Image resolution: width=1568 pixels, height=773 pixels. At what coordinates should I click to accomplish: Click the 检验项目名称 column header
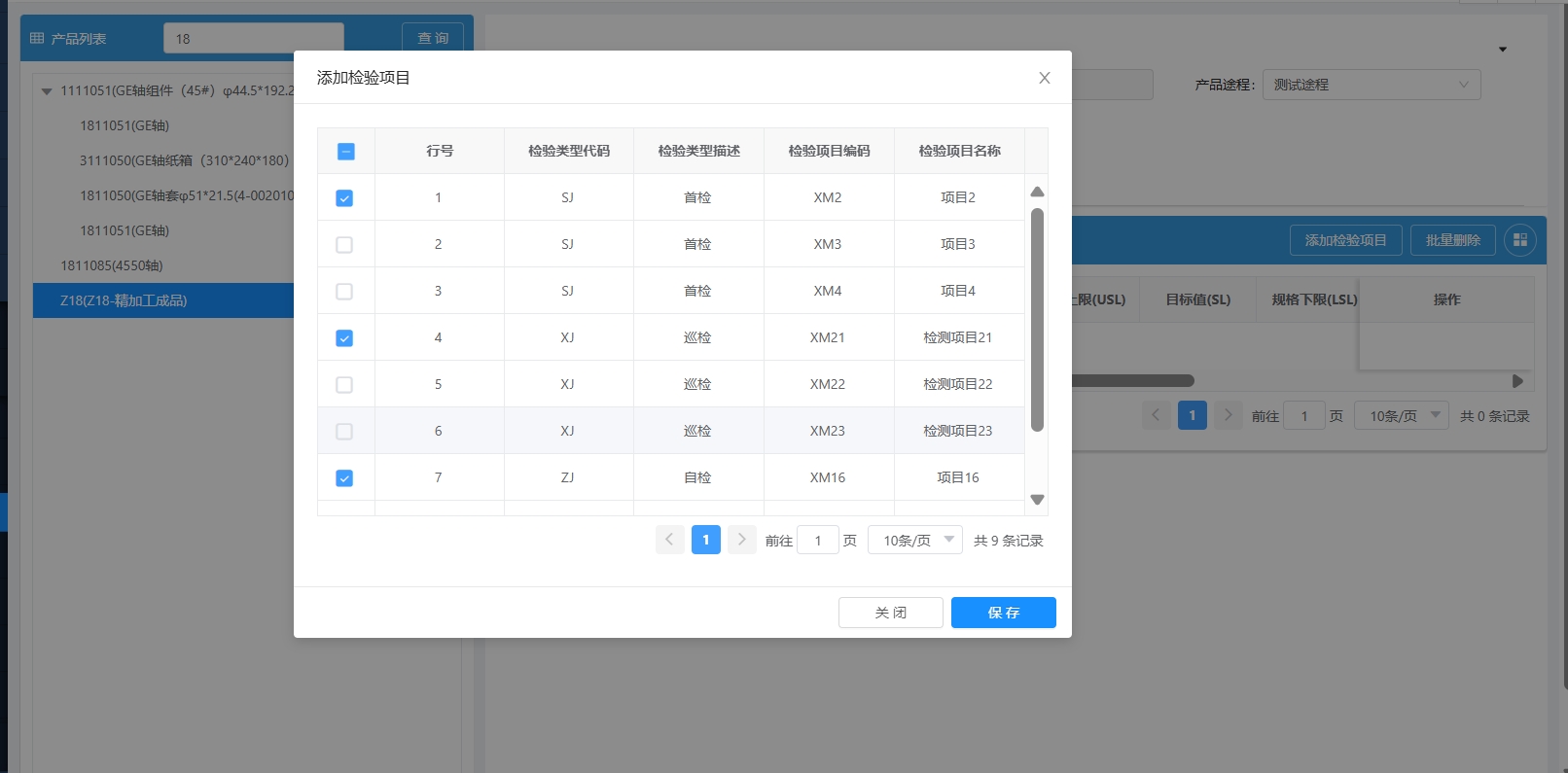(x=959, y=151)
